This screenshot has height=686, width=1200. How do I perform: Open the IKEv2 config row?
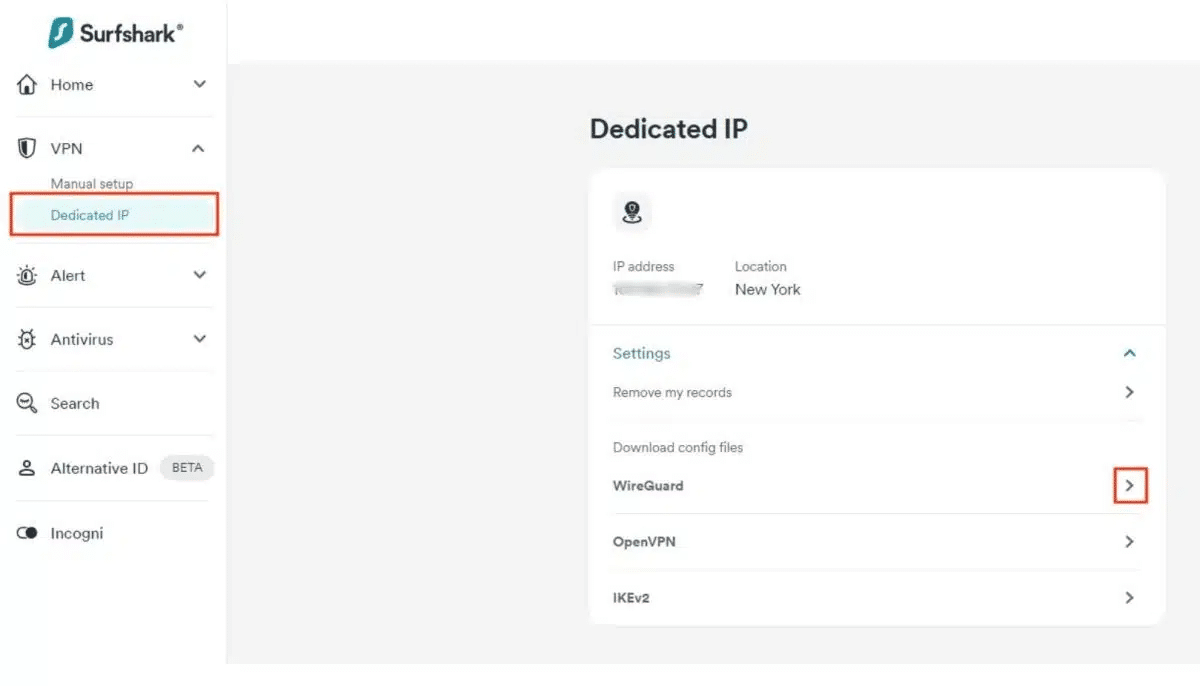[877, 597]
